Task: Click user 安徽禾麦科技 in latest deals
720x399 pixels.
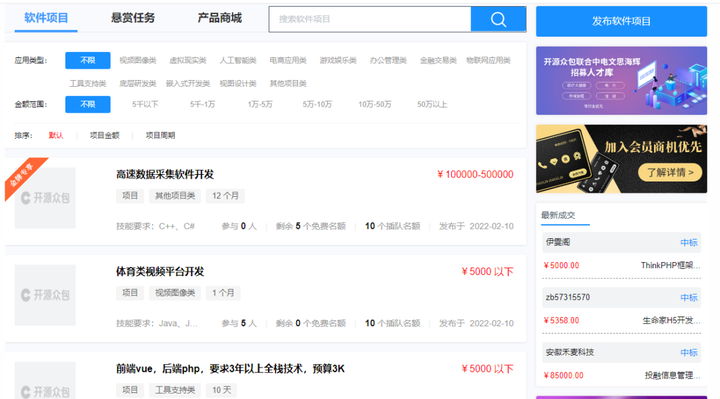Action: 569,353
